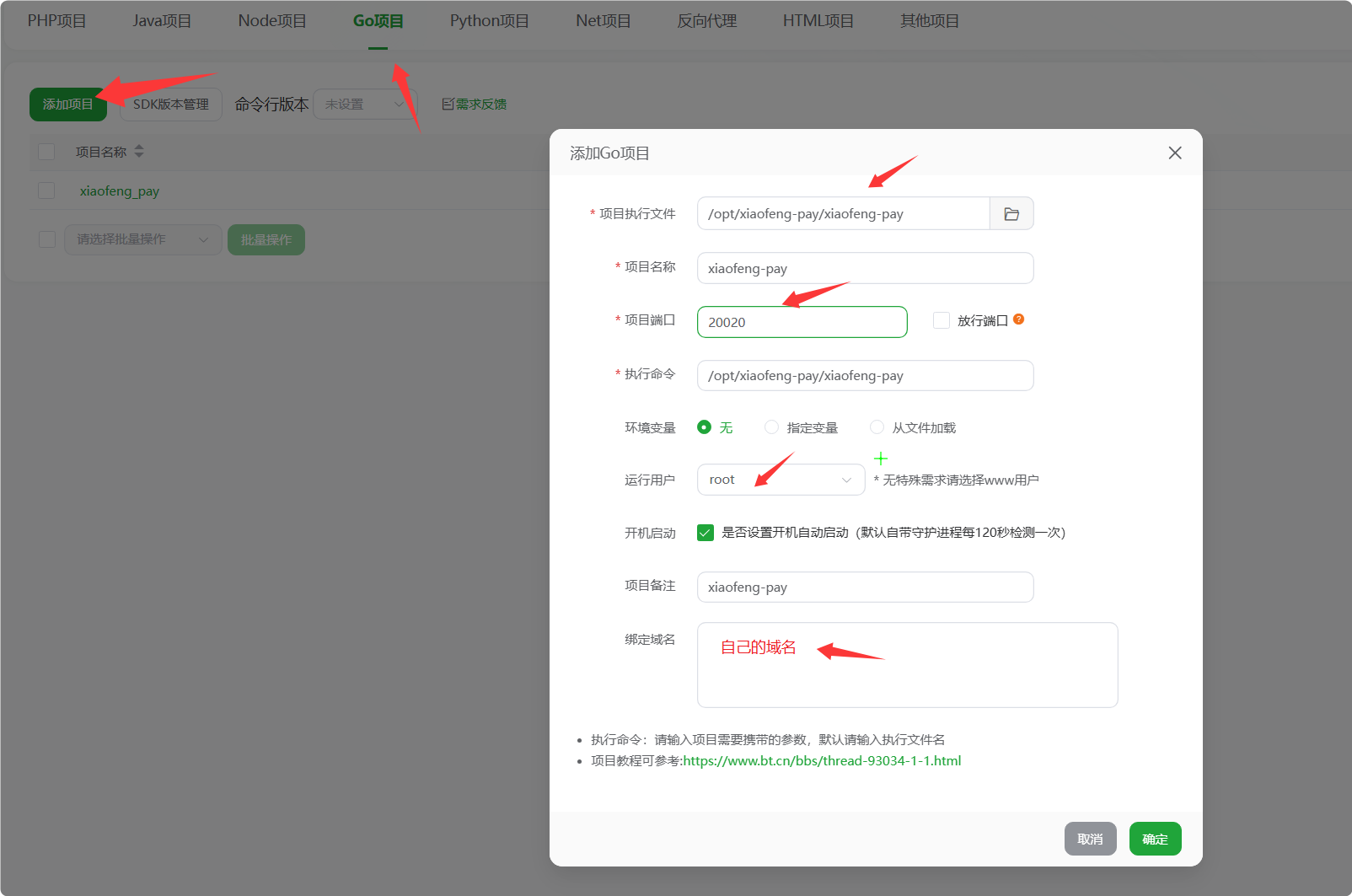Screen dimensions: 1352x896
Task: Click the 绑定域名 text area
Action: pos(907,665)
